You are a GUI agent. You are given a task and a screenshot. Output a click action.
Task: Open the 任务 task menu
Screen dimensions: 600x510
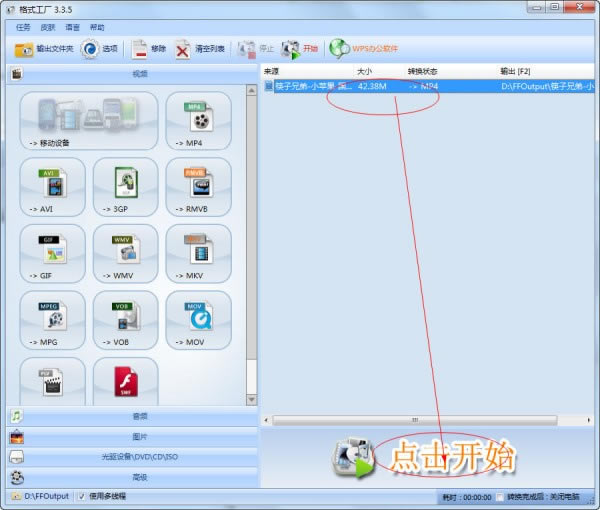(x=23, y=27)
